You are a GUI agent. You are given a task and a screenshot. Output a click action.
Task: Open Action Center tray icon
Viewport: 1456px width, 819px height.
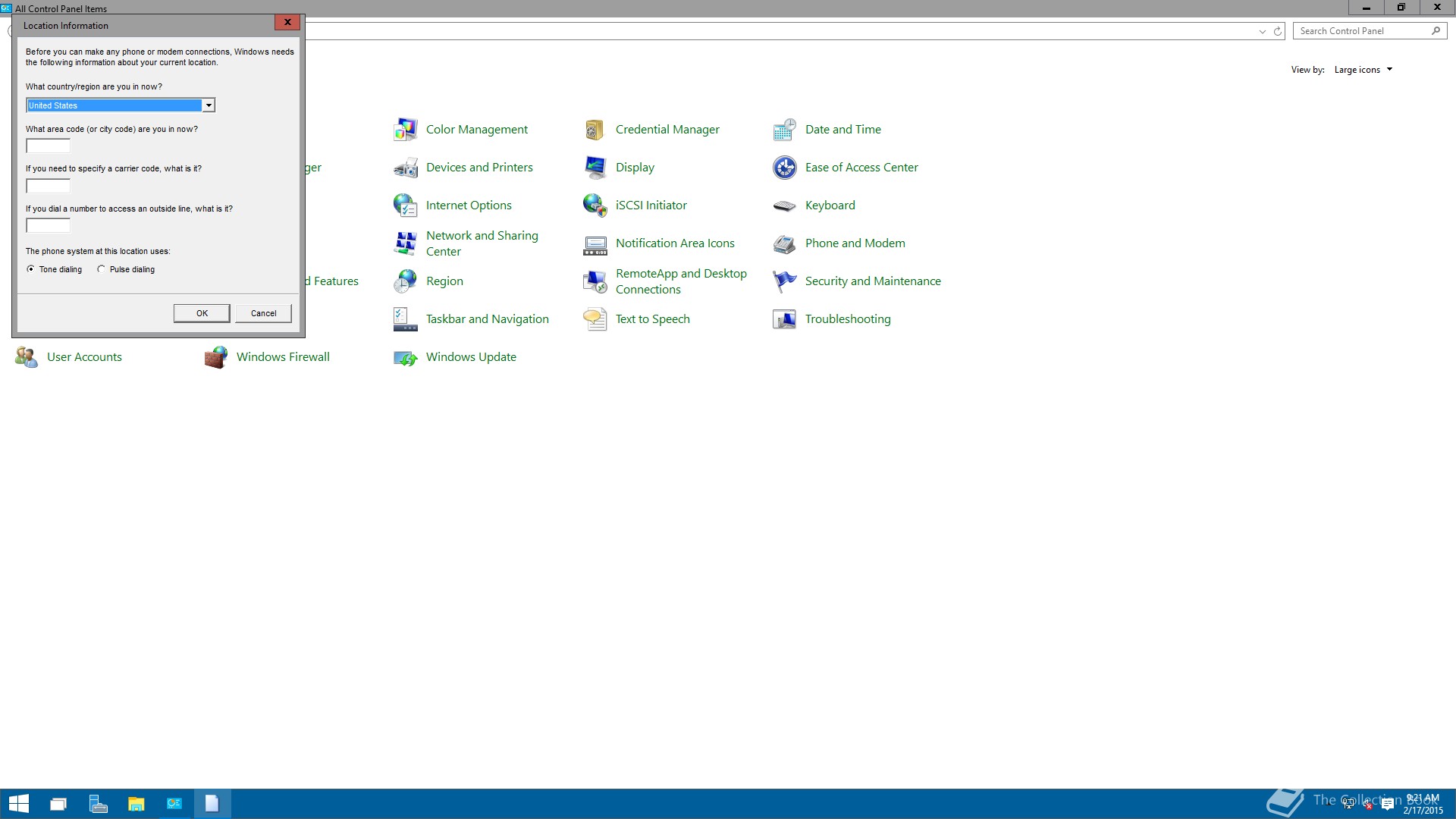(1388, 805)
